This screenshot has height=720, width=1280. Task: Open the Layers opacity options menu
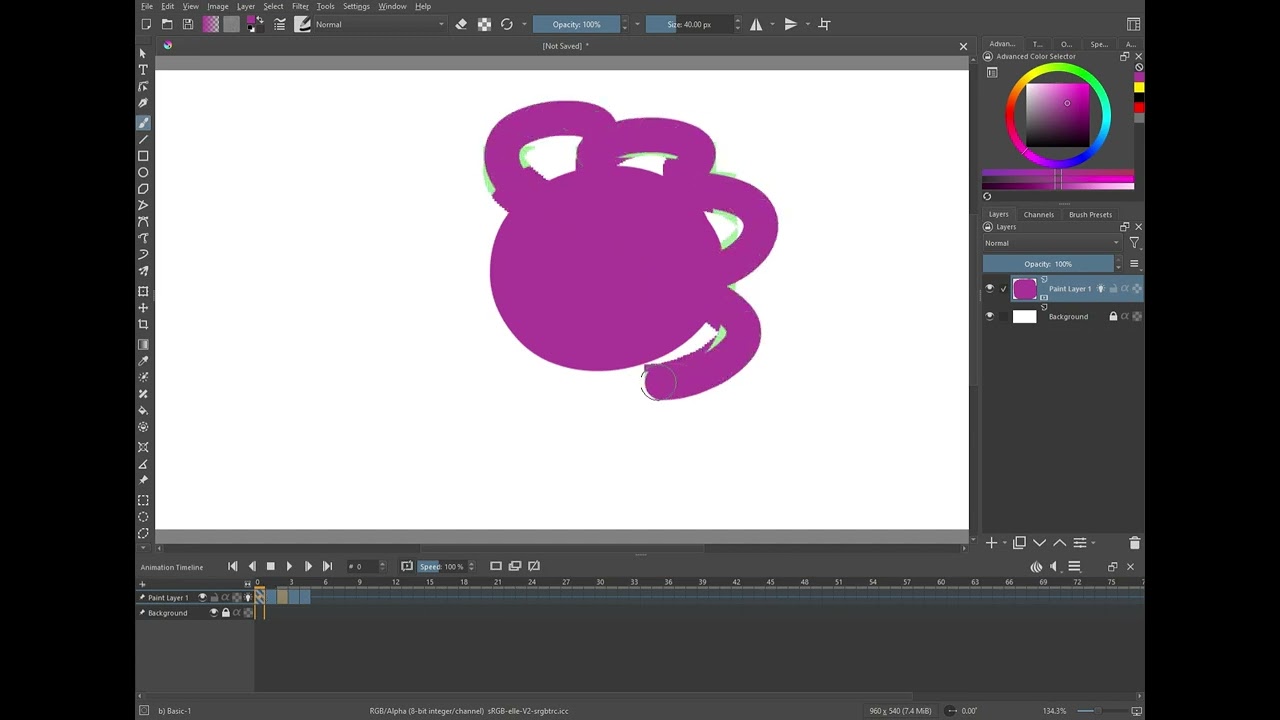pos(1134,264)
